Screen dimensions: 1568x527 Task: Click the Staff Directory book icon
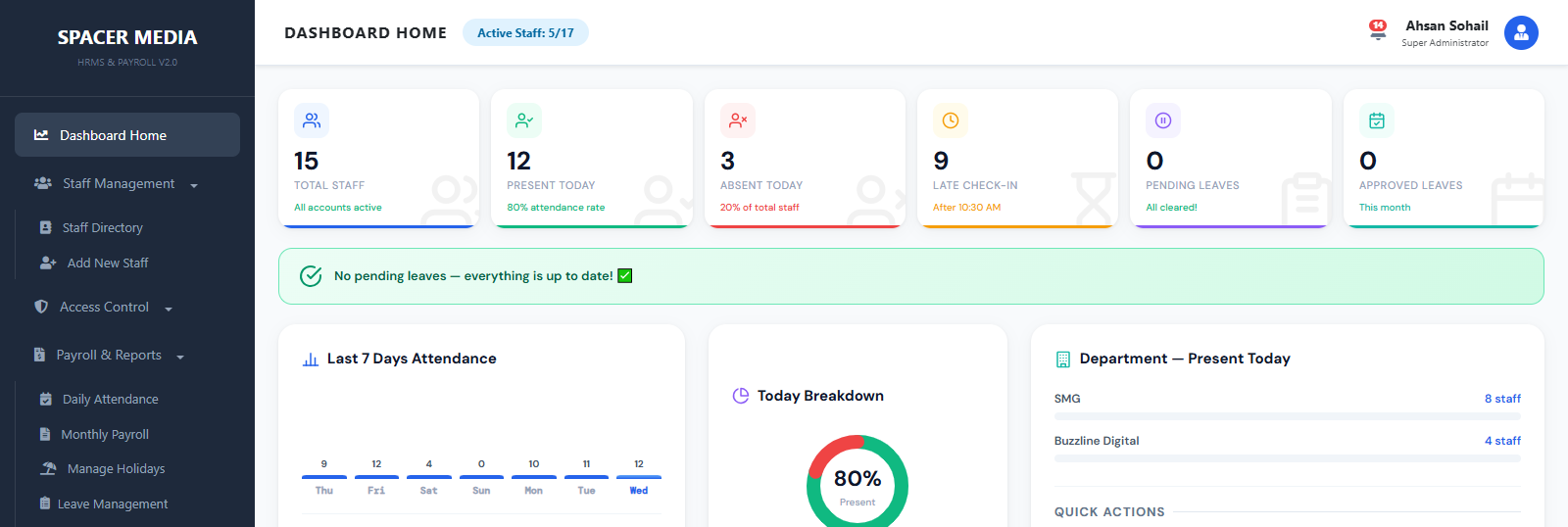(45, 227)
